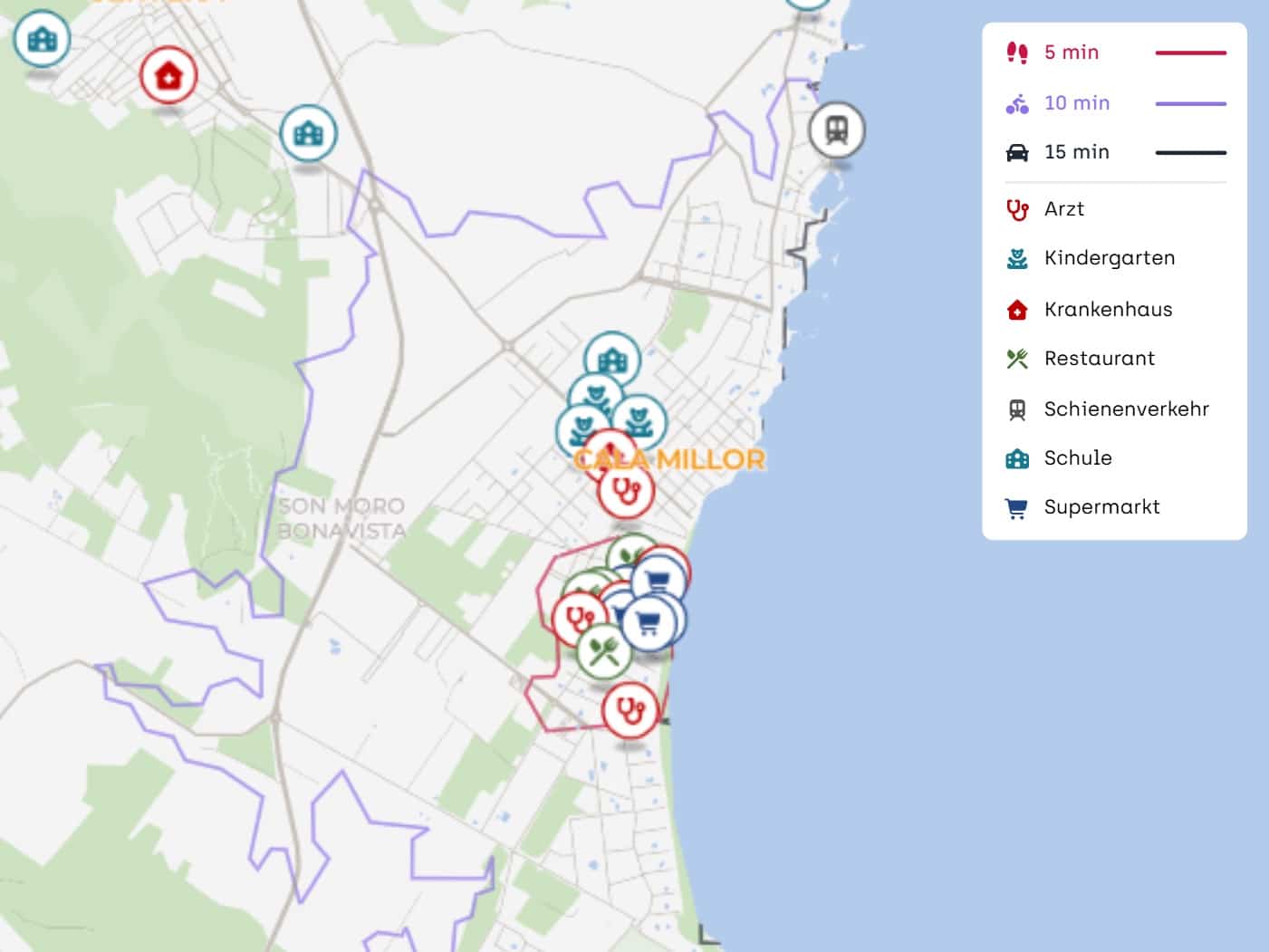
Task: Click the Son Moro Bonavista map label
Action: click(341, 518)
